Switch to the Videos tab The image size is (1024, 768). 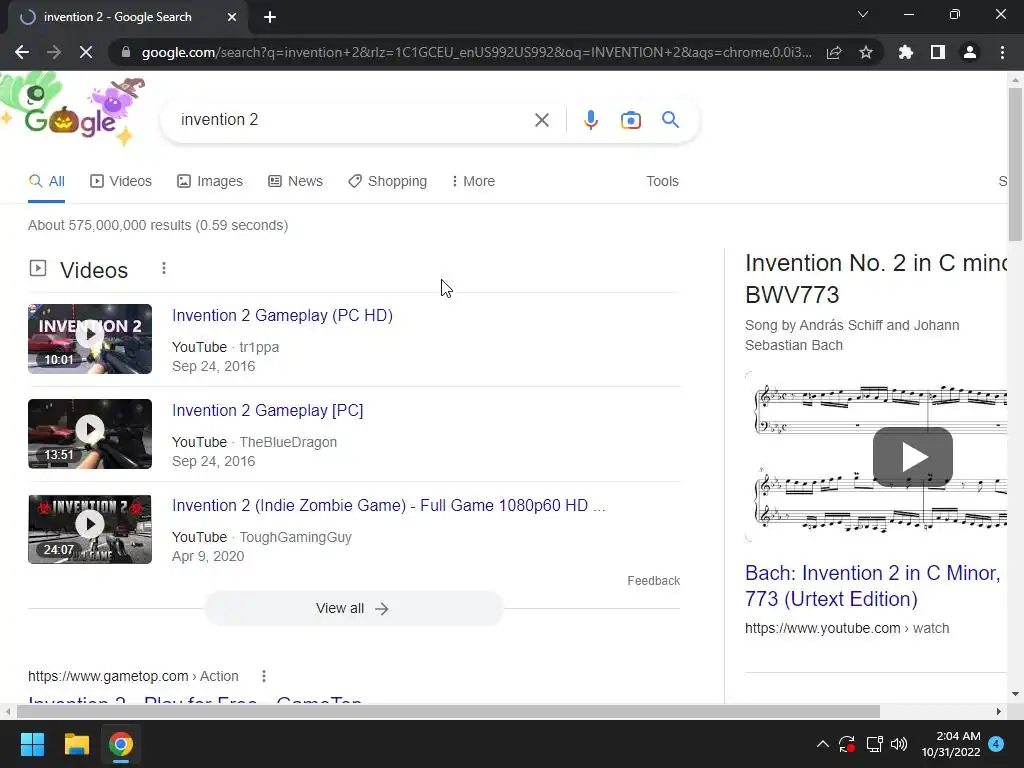tap(121, 181)
